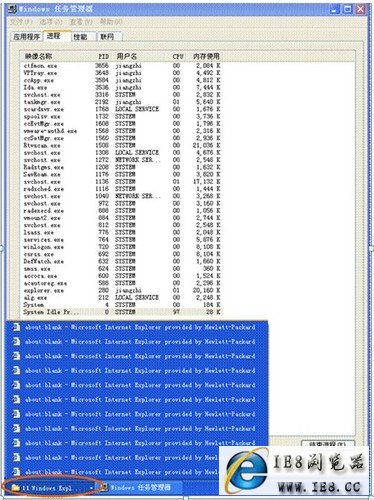Switch to the 联网 tab
The image size is (374, 500).
107,37
